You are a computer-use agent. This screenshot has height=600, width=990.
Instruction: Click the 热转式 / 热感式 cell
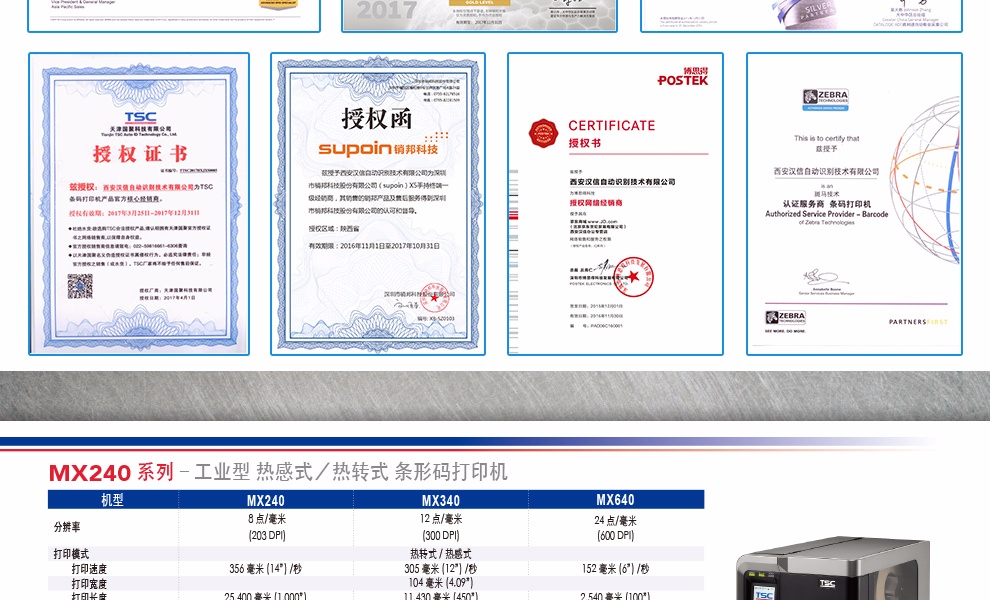[x=441, y=554]
